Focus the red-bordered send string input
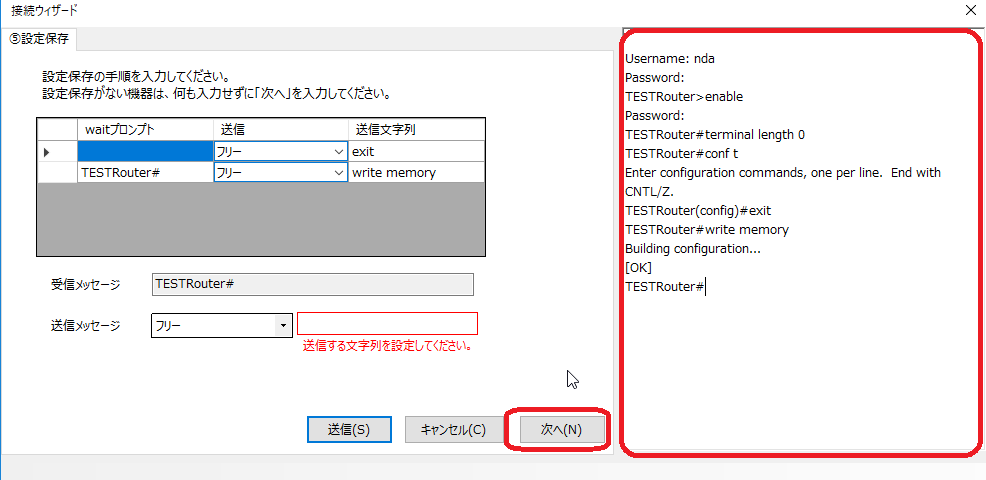986x480 pixels. [x=387, y=324]
